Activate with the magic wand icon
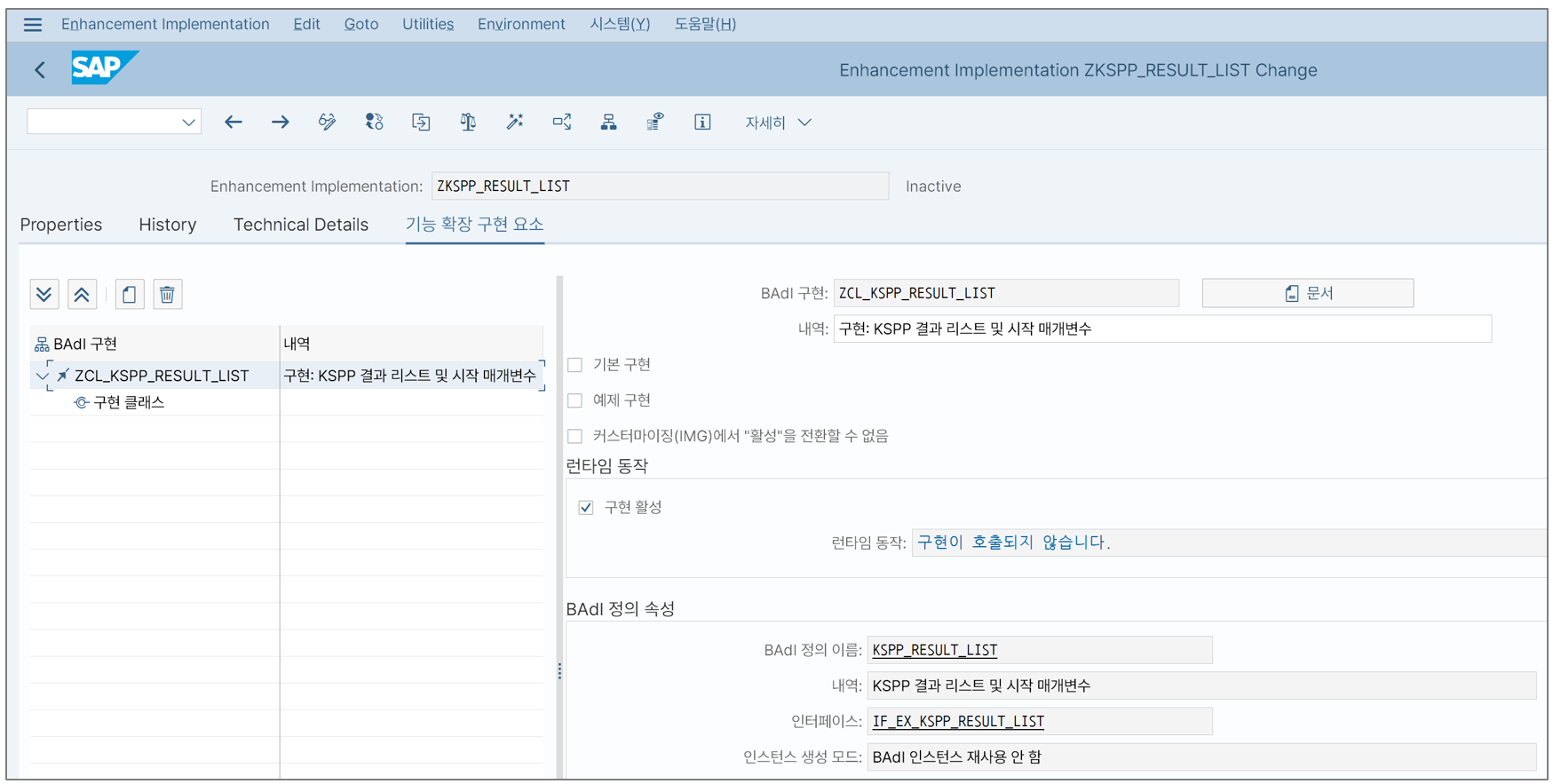 515,123
